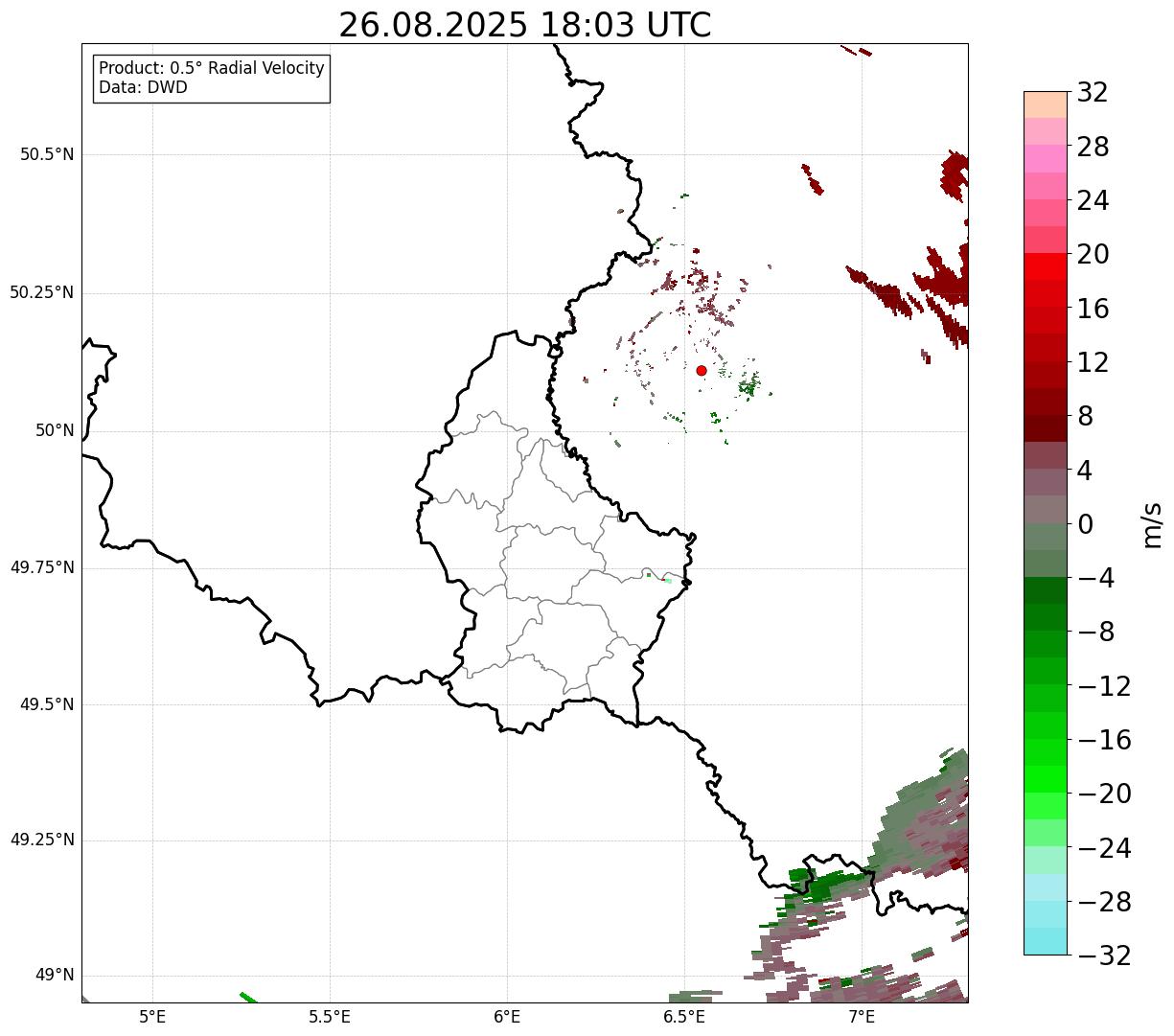Click the 50.5°N latitude label
Screen dimensions: 1174x1036
coord(47,154)
